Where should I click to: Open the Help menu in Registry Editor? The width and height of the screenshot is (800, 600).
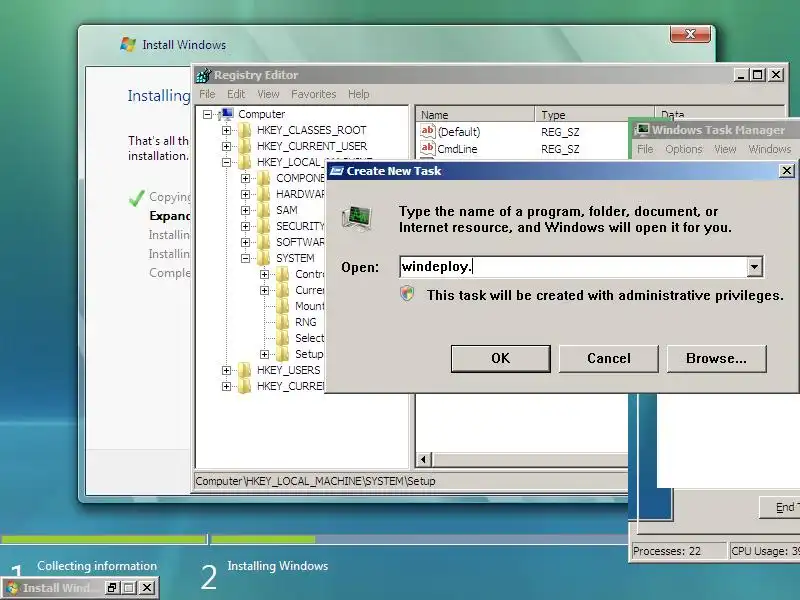[x=358, y=94]
